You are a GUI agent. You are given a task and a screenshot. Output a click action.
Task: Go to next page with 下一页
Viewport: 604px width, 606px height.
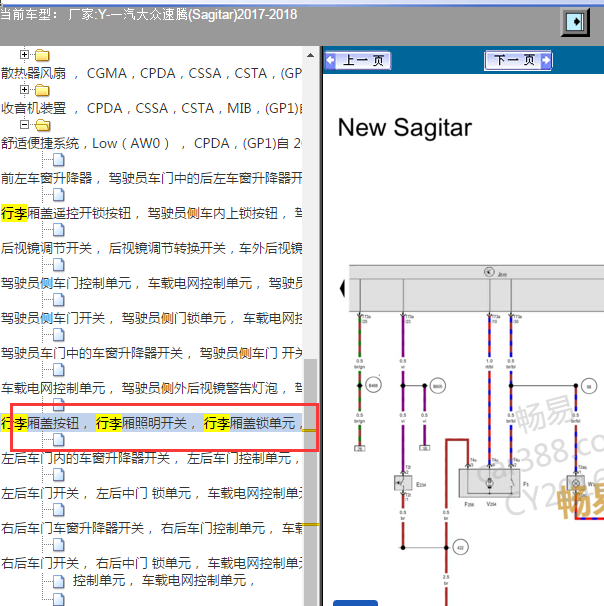[x=518, y=61]
